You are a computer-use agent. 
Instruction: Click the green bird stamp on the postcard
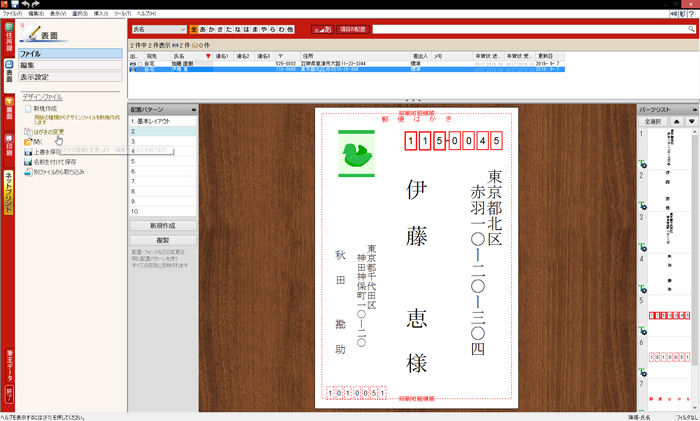tap(356, 153)
